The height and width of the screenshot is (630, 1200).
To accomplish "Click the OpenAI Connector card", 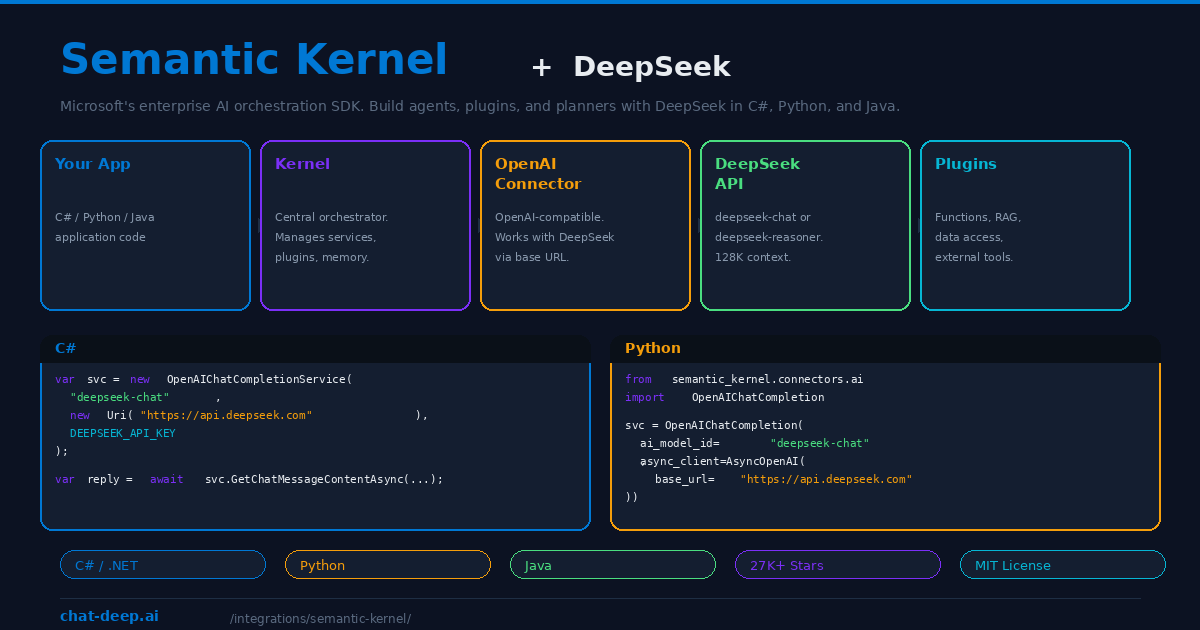I will click(x=585, y=225).
